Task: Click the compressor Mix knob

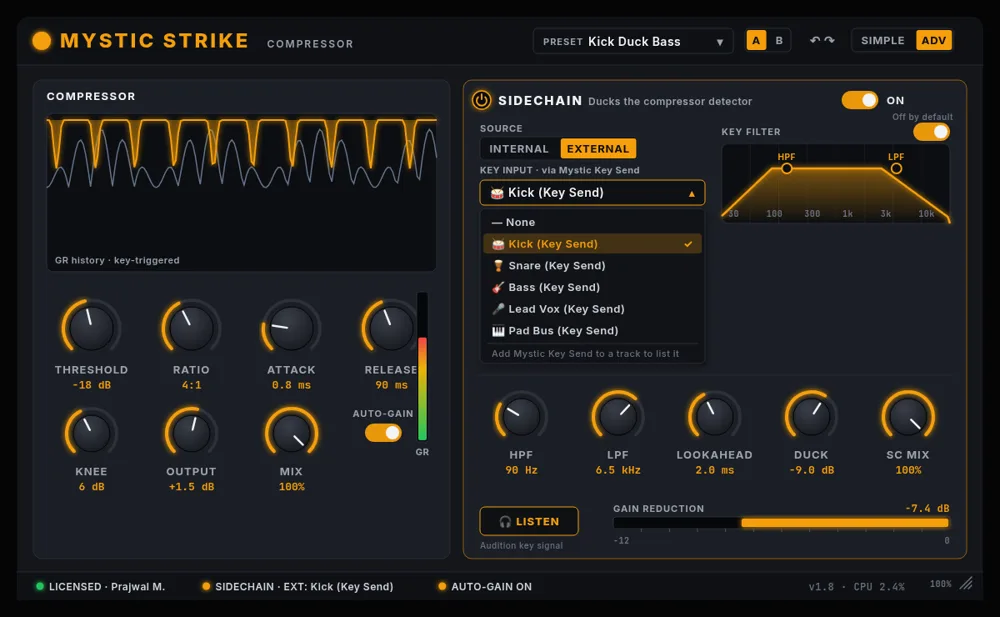Action: [x=291, y=433]
